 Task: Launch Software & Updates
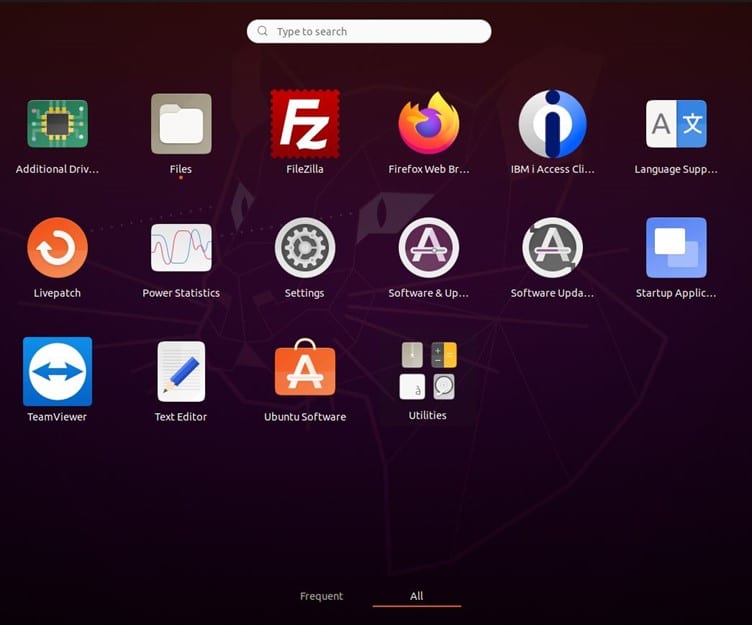pyautogui.click(x=428, y=248)
